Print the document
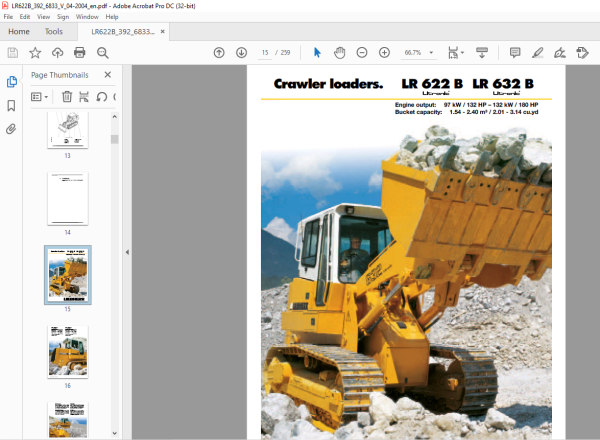The height and width of the screenshot is (440, 600). tap(80, 53)
